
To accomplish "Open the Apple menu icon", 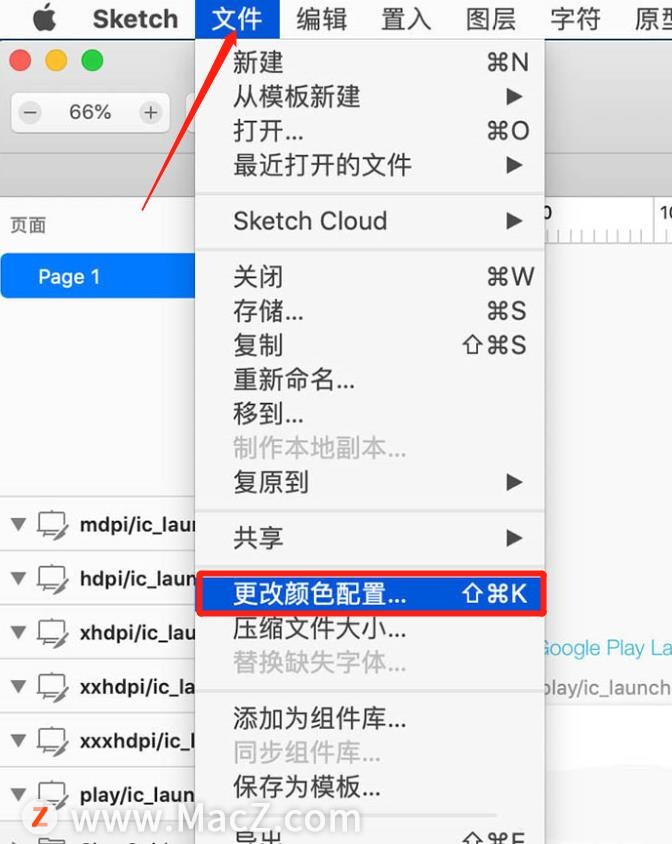I will (x=45, y=18).
